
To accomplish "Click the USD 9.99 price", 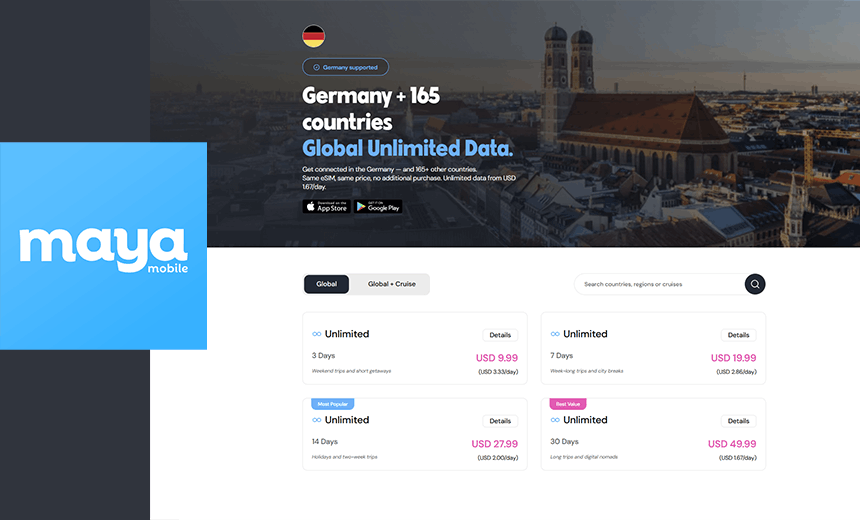I will (x=497, y=358).
